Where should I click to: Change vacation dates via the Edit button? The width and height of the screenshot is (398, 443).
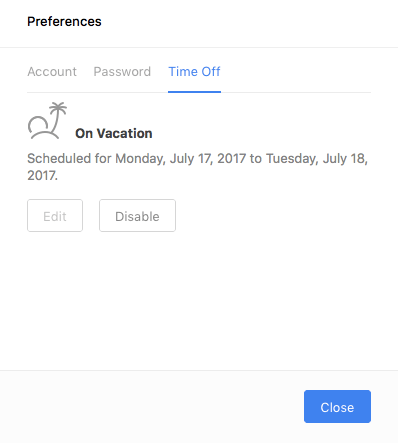click(55, 216)
